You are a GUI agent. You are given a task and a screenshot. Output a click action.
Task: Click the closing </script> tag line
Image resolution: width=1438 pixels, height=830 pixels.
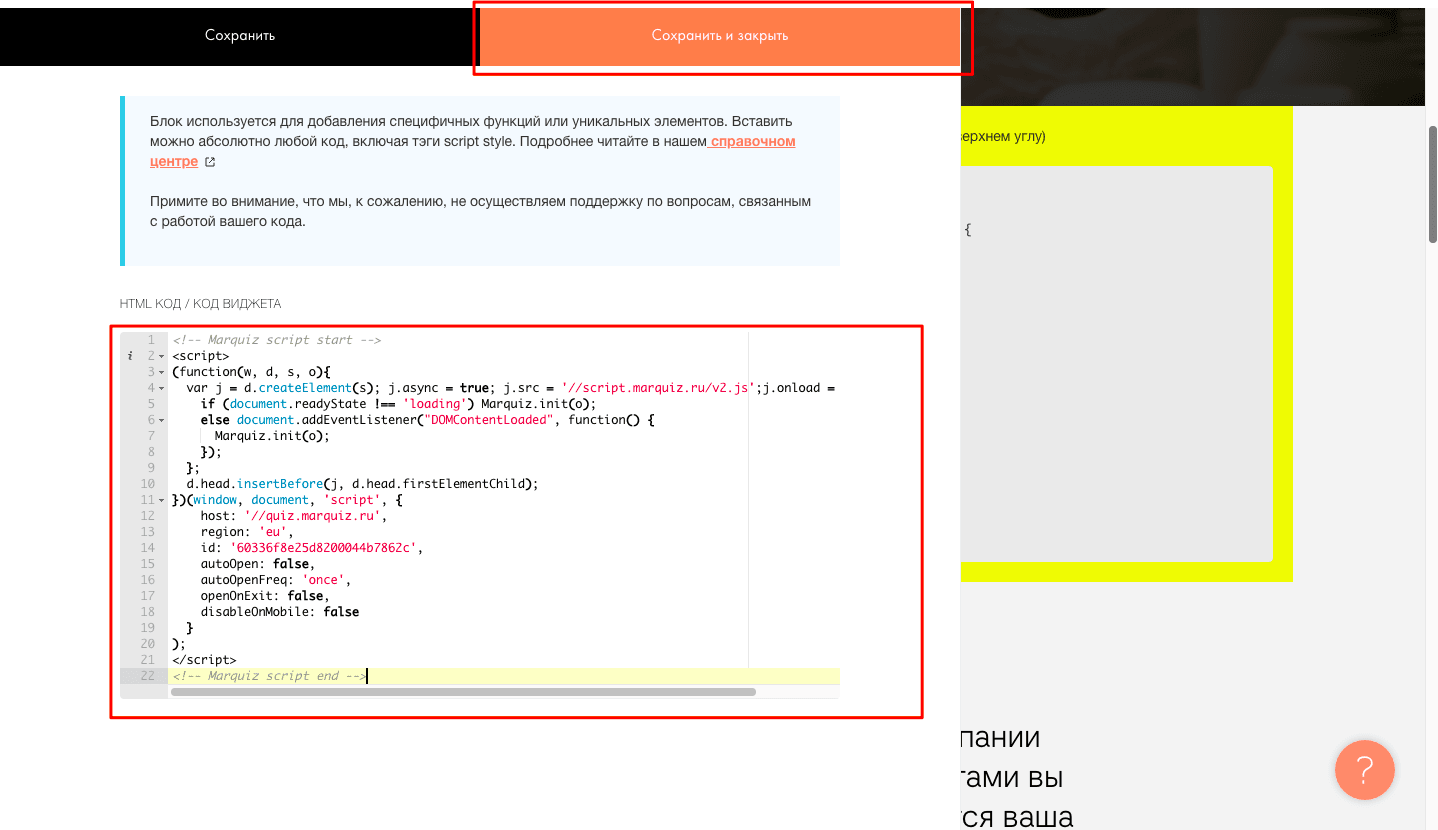pyautogui.click(x=204, y=660)
